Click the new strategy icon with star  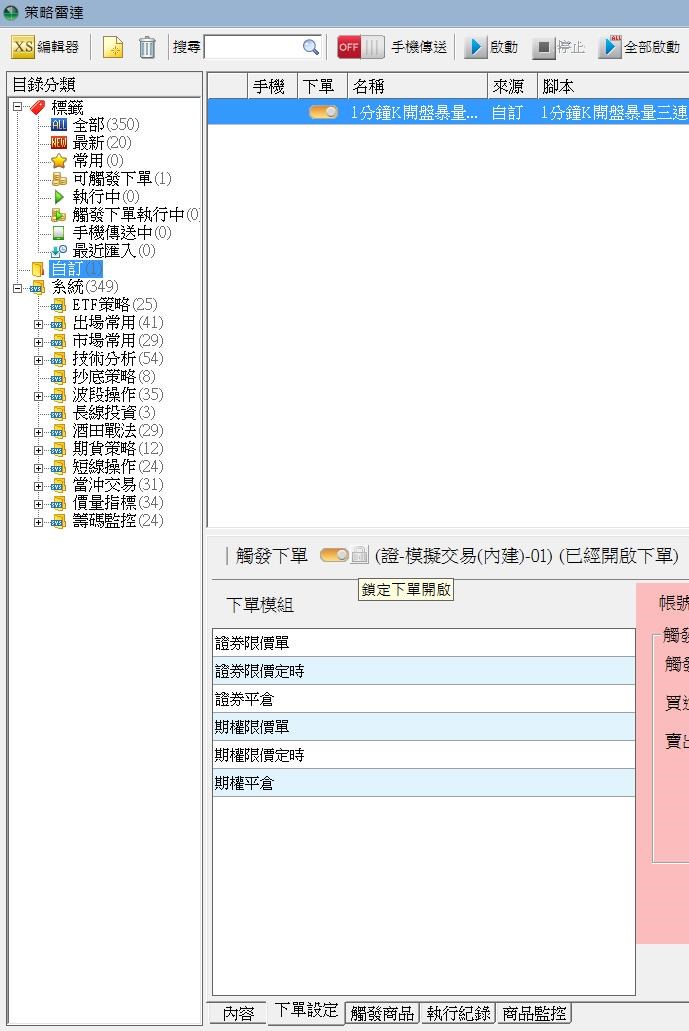[113, 47]
